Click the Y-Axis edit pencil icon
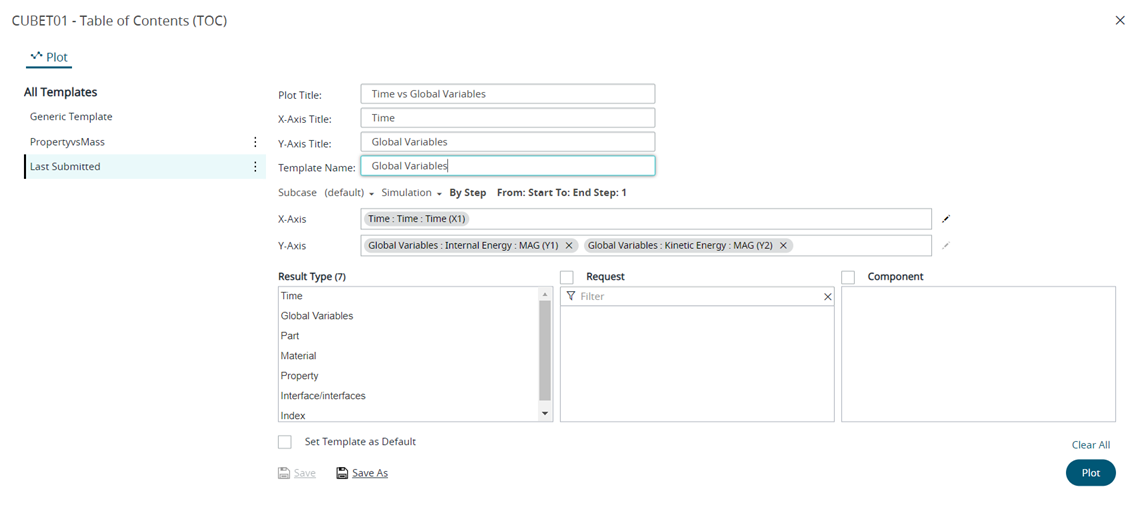The image size is (1140, 509). [x=946, y=245]
